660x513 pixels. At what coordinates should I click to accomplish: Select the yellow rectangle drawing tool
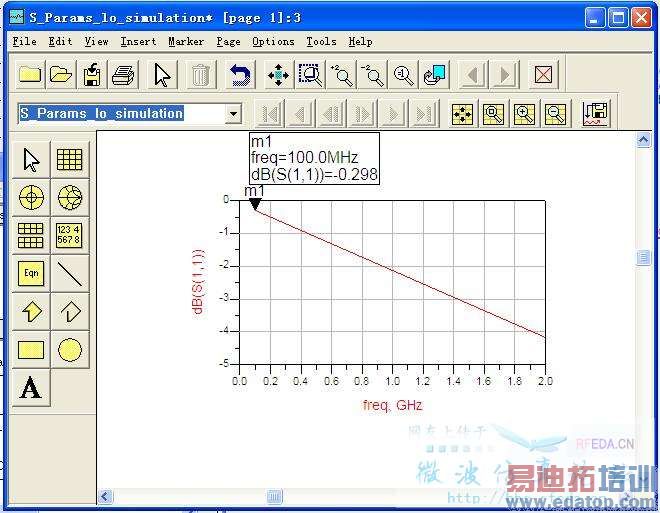pos(31,350)
